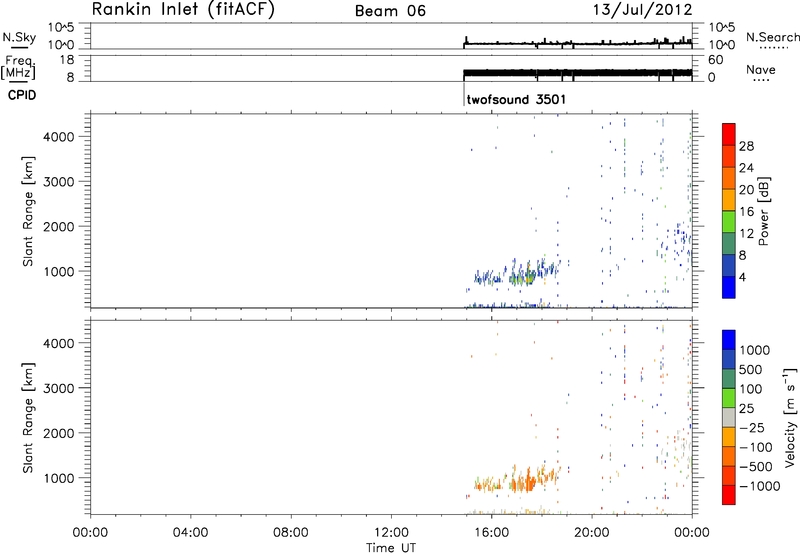This screenshot has height=554, width=800.
Task: Click the '60' label on the Nave axis
Action: 715,60
